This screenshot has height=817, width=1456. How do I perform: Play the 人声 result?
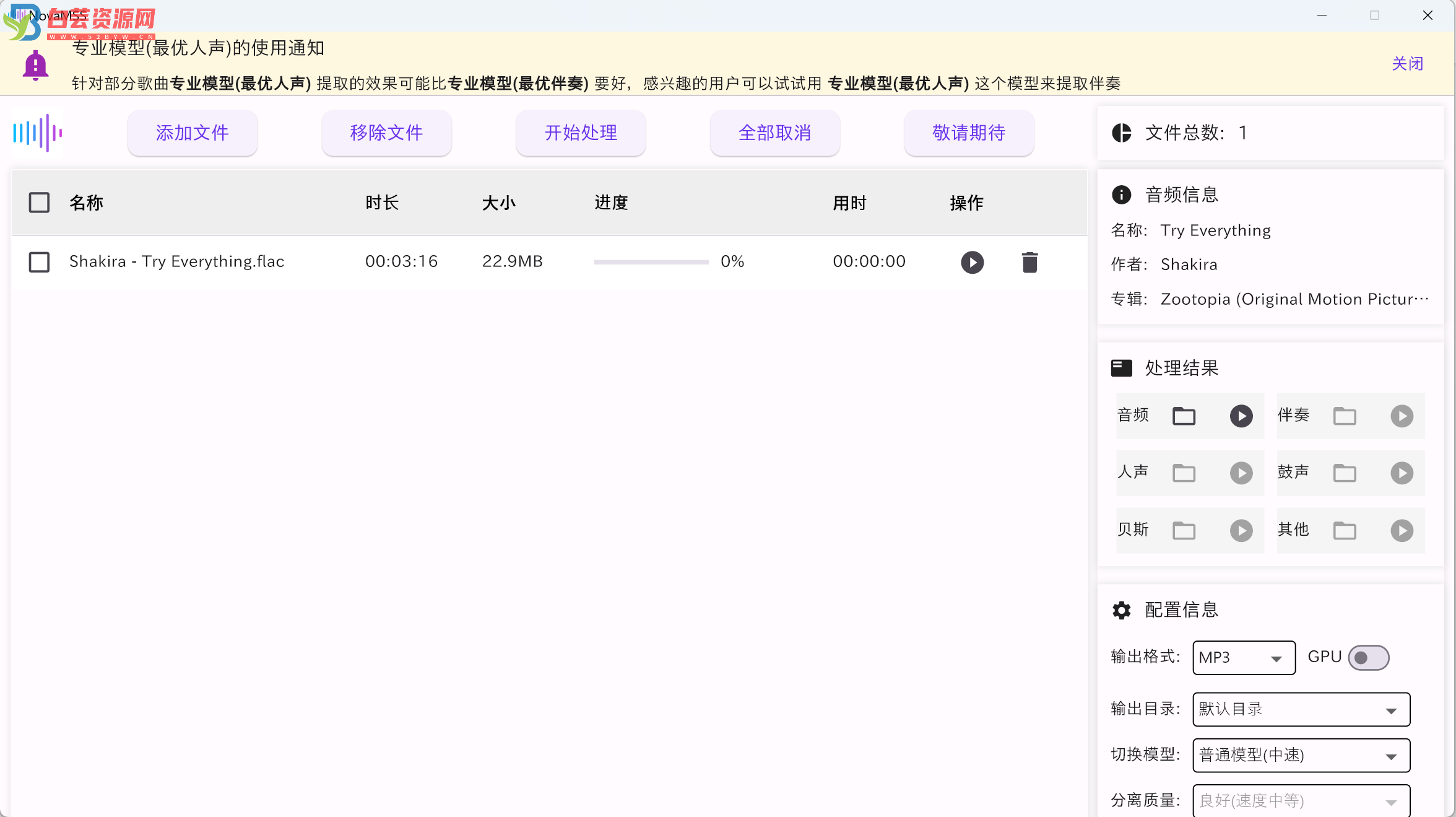pyautogui.click(x=1241, y=473)
